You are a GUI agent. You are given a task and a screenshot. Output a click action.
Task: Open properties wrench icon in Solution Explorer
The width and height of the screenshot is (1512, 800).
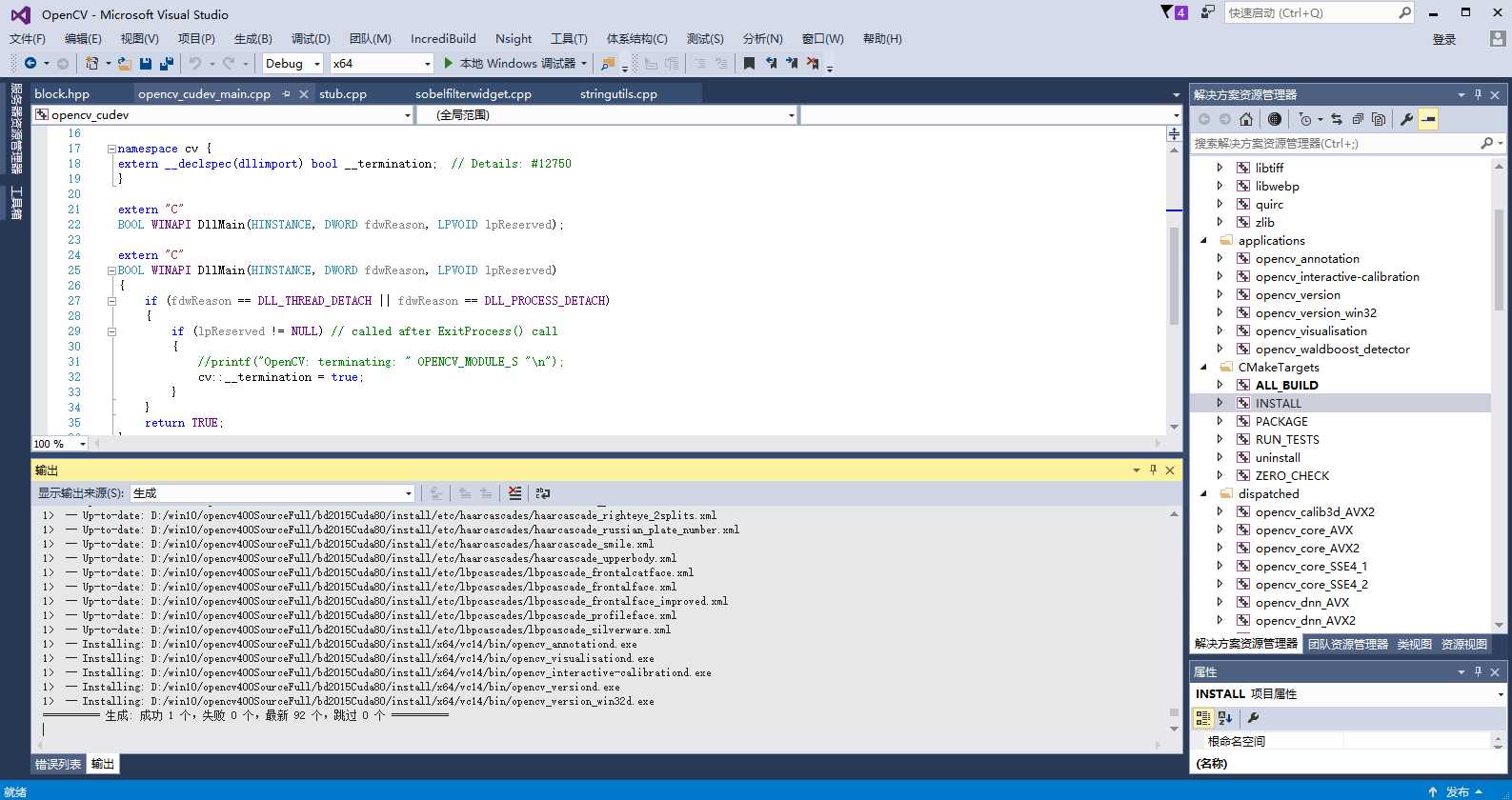(x=1406, y=119)
